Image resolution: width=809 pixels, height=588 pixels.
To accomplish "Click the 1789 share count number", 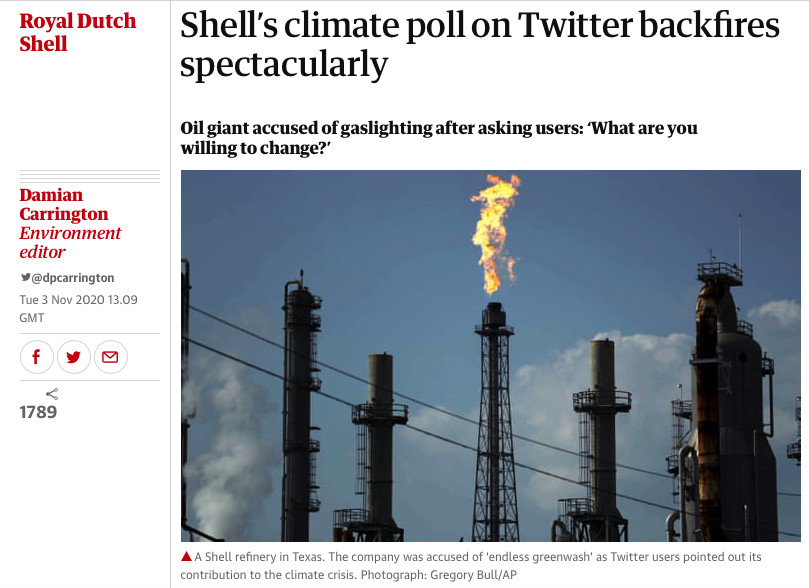I will tap(38, 412).
